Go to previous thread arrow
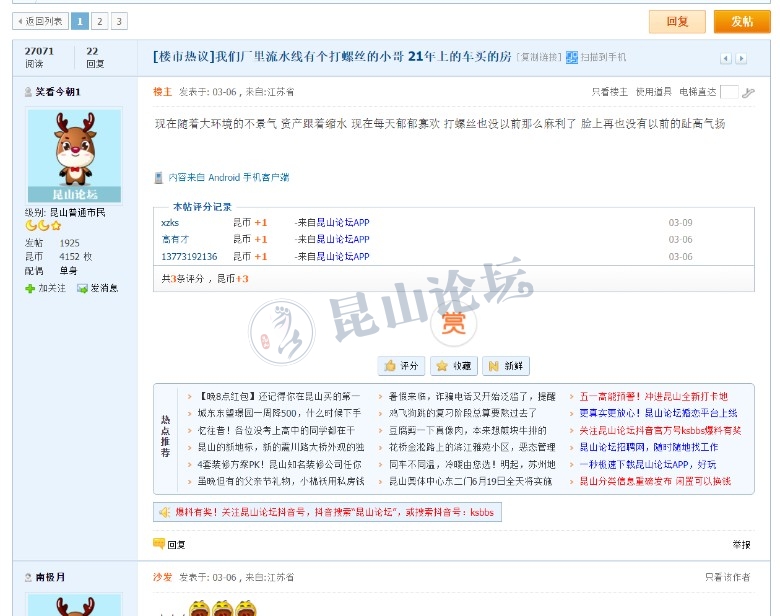This screenshot has width=780, height=616. [x=726, y=59]
